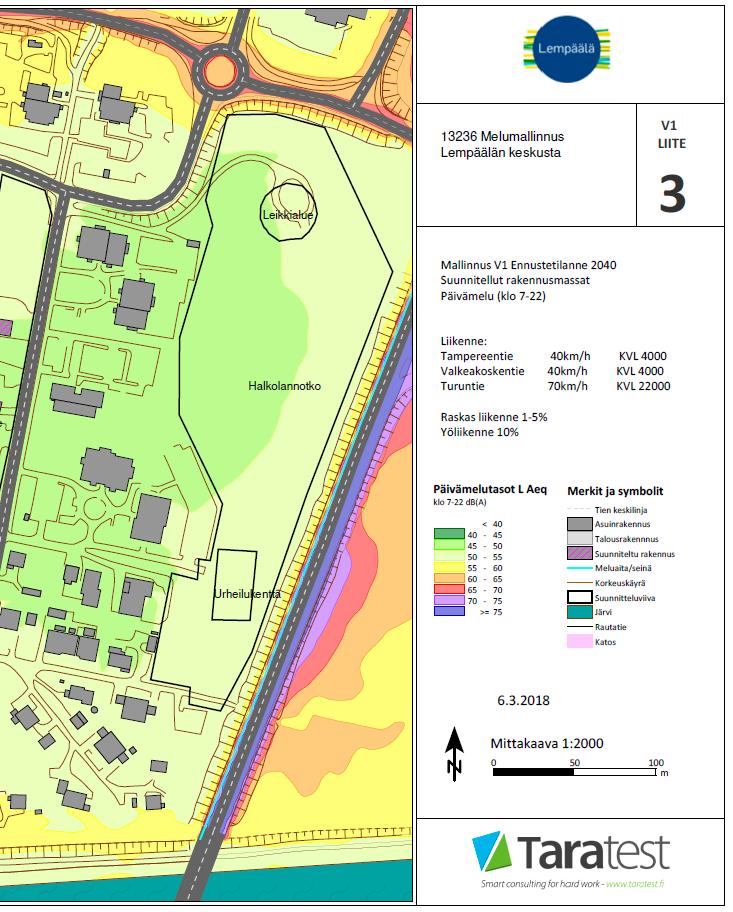
Task: Click the 65 - 70 dB red swatch
Action: (449, 589)
